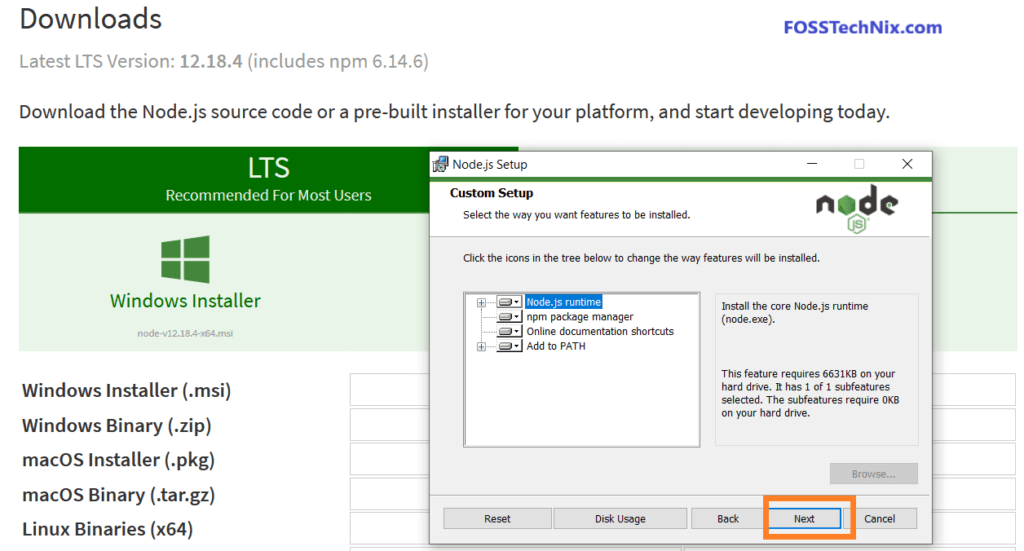Expand the Add to PATH tree node

click(481, 347)
